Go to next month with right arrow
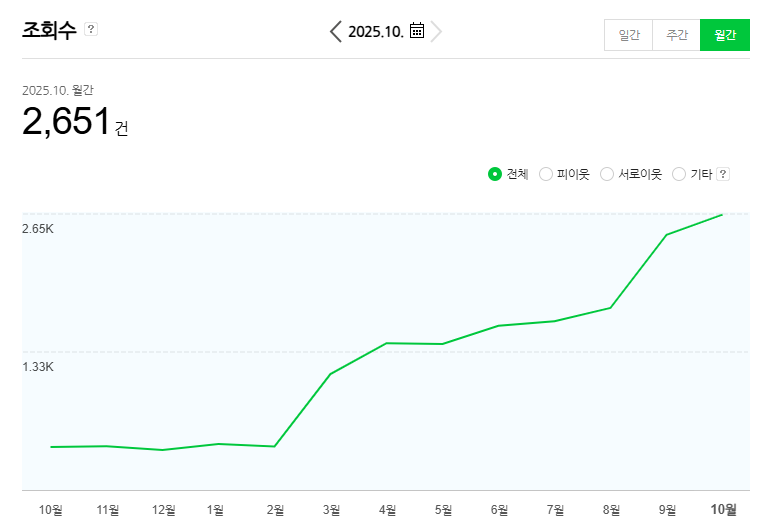This screenshot has width=760, height=521. click(x=436, y=31)
